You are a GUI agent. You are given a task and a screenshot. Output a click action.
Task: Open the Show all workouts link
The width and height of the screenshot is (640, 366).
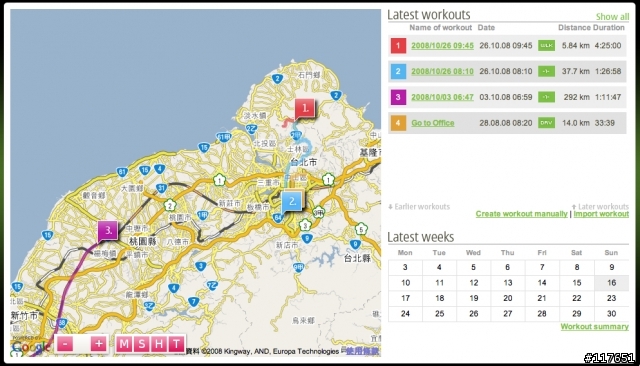[x=612, y=17]
